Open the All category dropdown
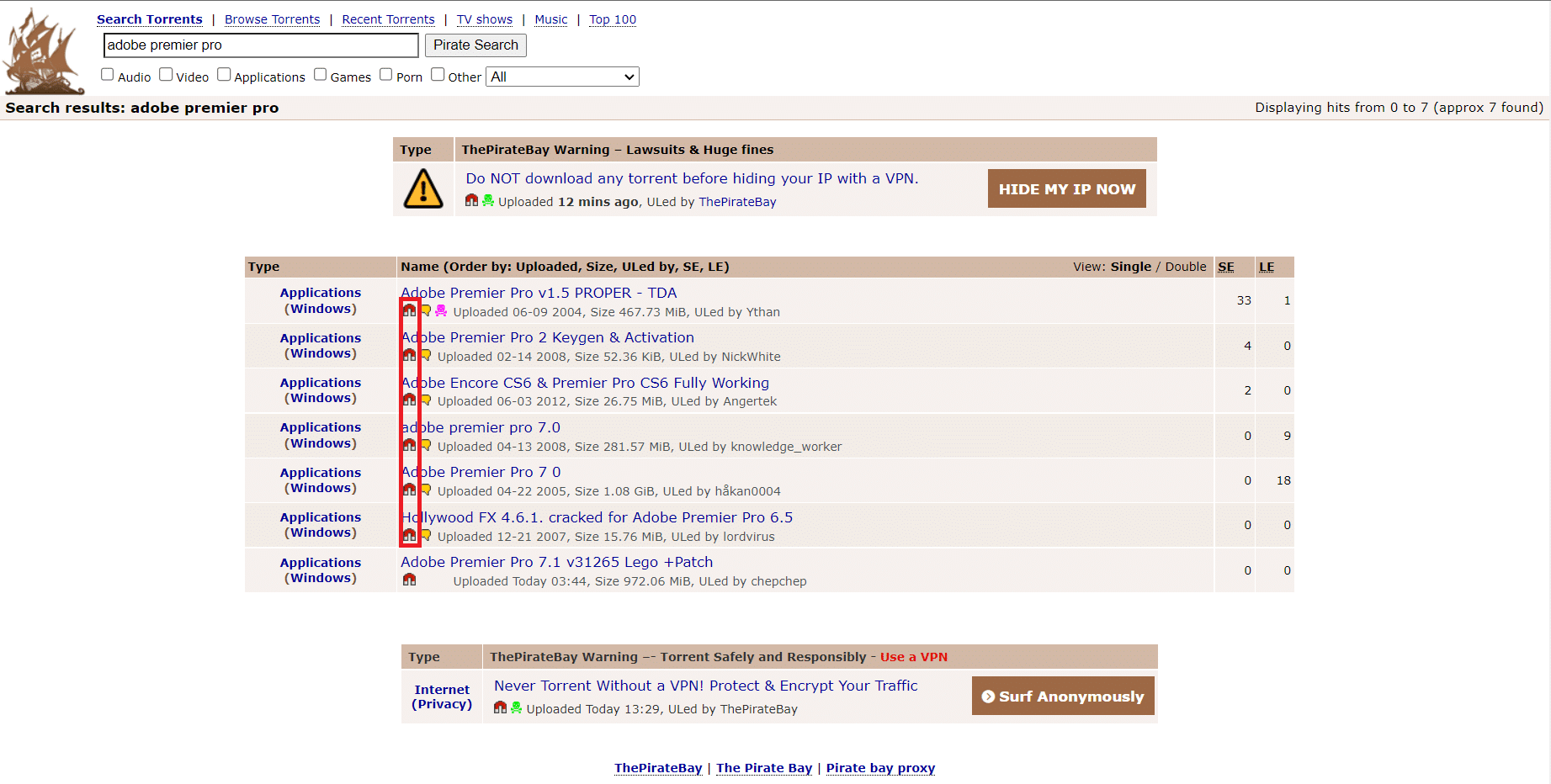 (562, 77)
